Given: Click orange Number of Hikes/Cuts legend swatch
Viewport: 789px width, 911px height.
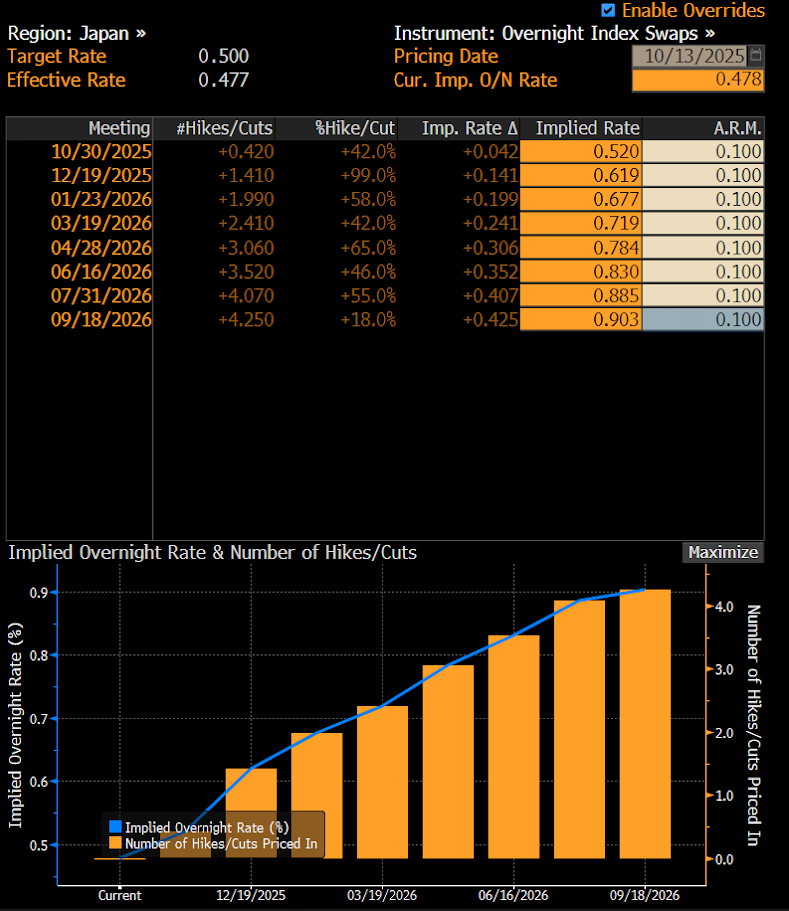Looking at the screenshot, I should coord(114,844).
